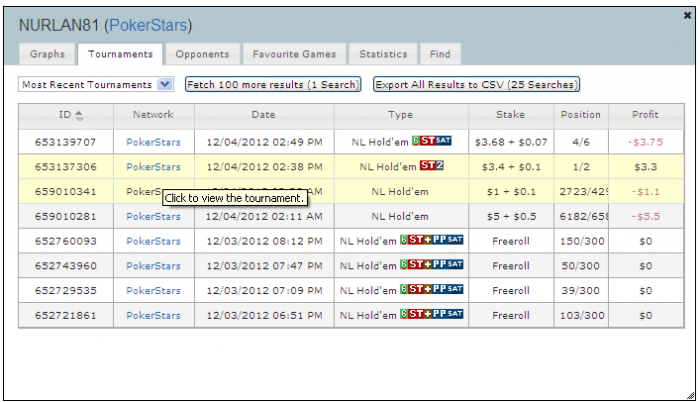Click PokerStars link in row 653137306
The height and width of the screenshot is (402, 700).
(x=153, y=167)
